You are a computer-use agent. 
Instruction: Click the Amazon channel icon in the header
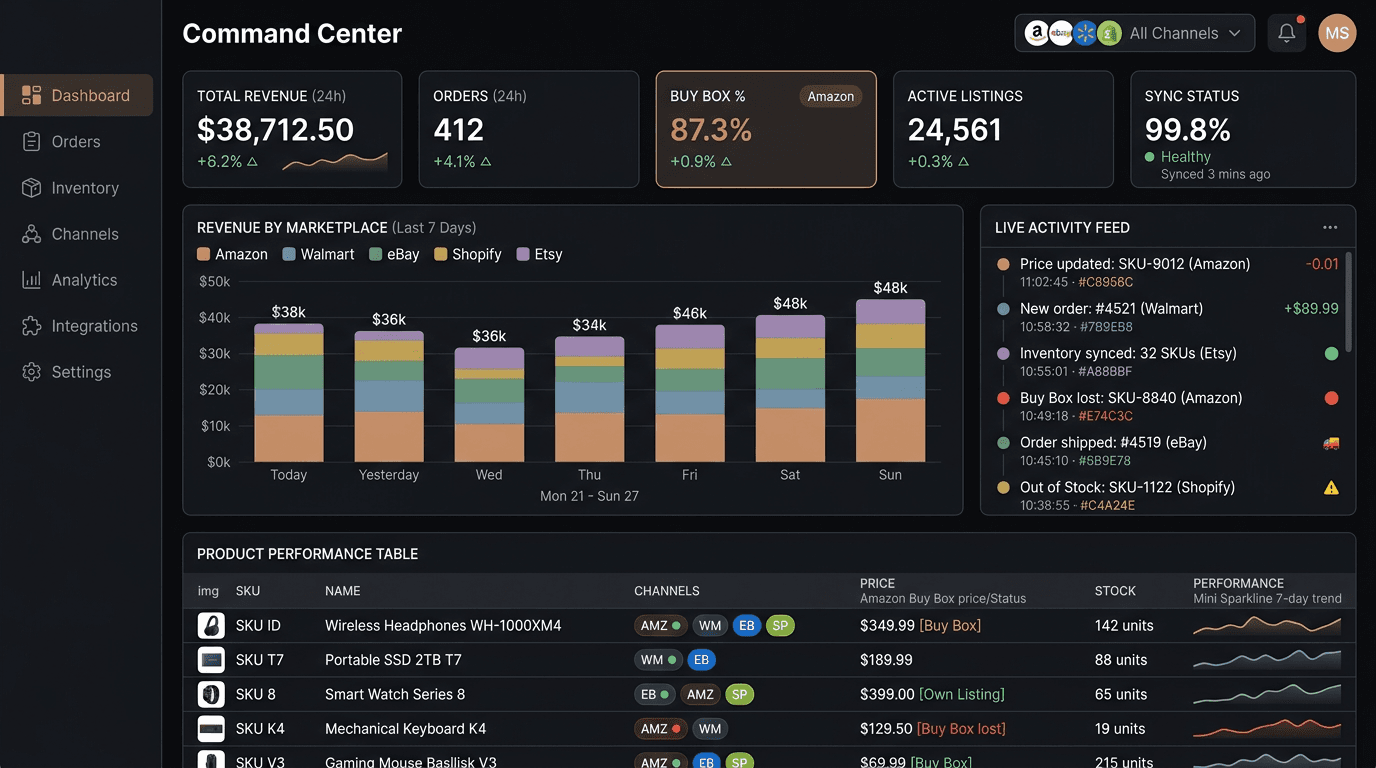1036,33
